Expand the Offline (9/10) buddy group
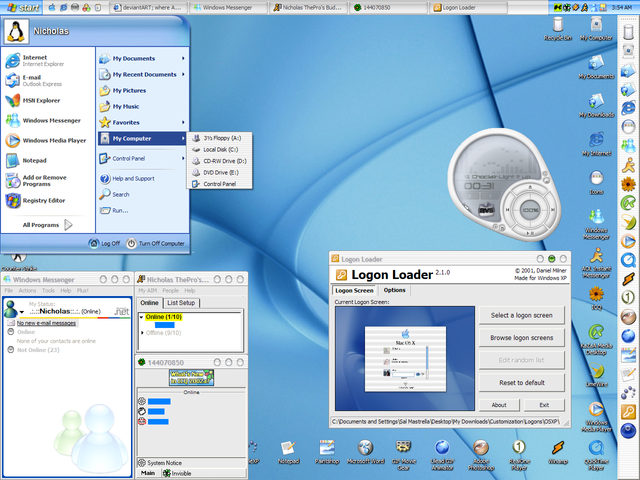Viewport: 640px width, 480px height. 142,333
